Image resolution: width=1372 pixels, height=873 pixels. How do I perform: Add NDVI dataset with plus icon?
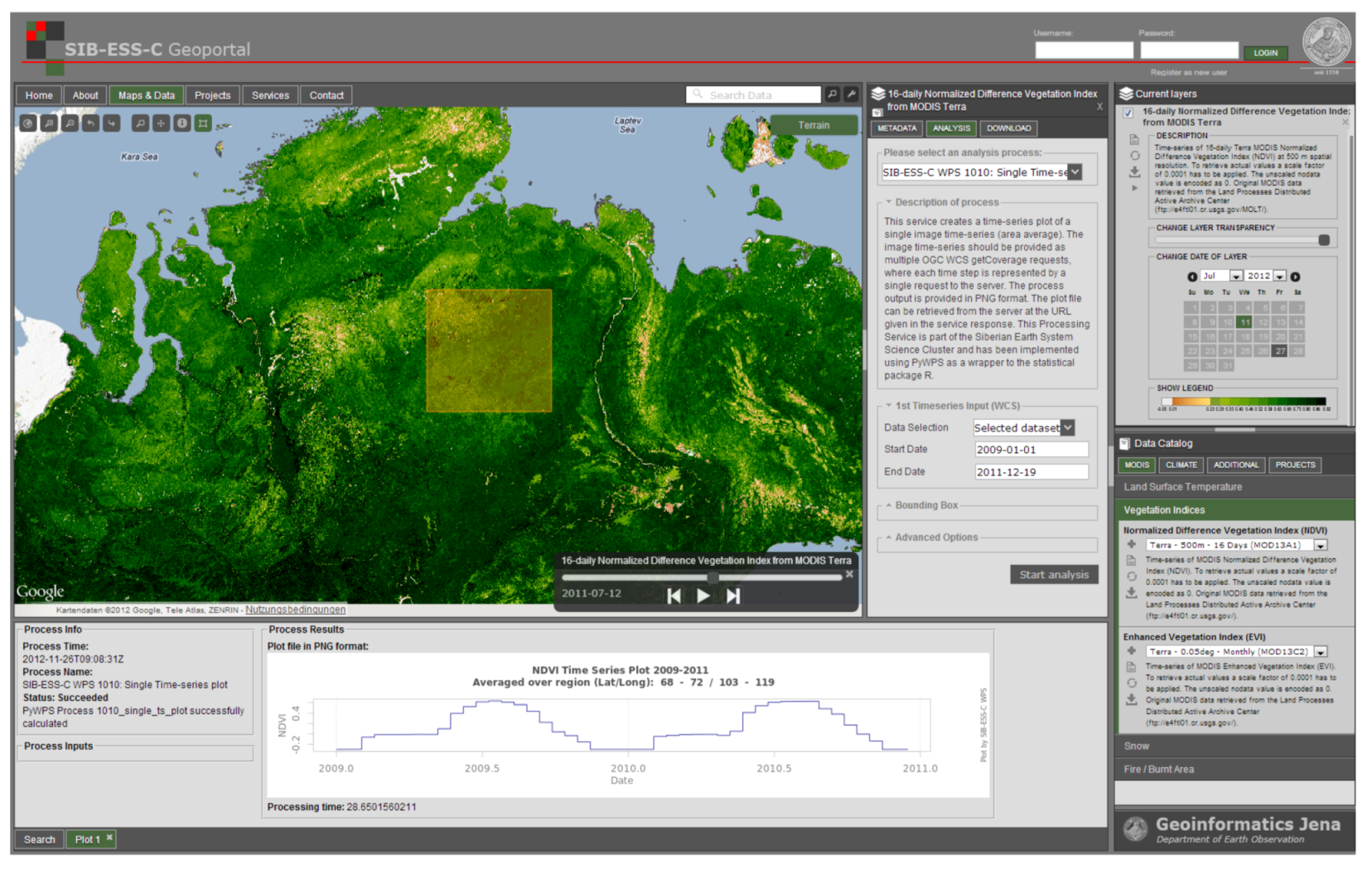click(x=1131, y=545)
